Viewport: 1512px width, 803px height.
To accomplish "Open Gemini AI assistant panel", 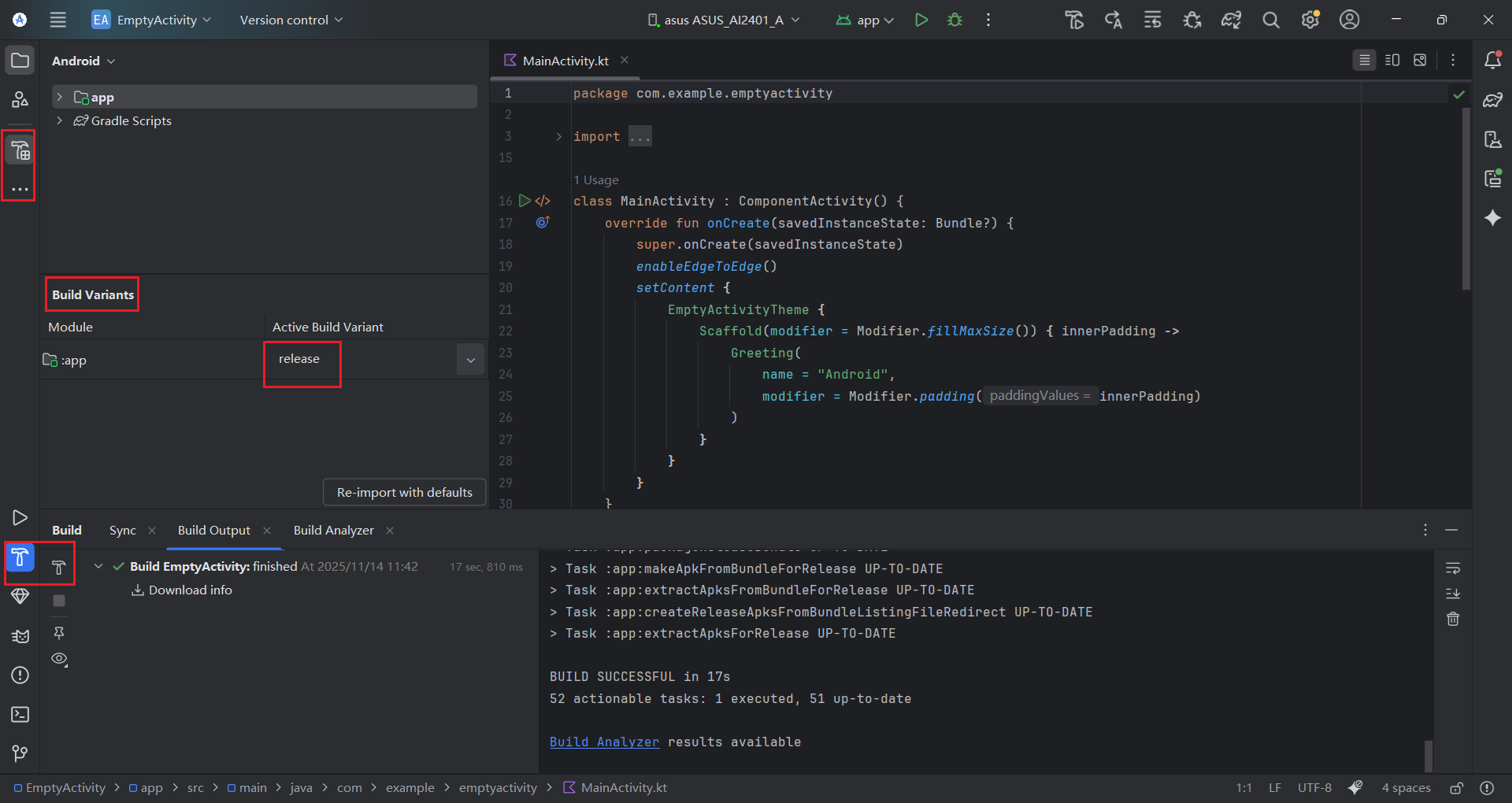I will tap(1493, 218).
